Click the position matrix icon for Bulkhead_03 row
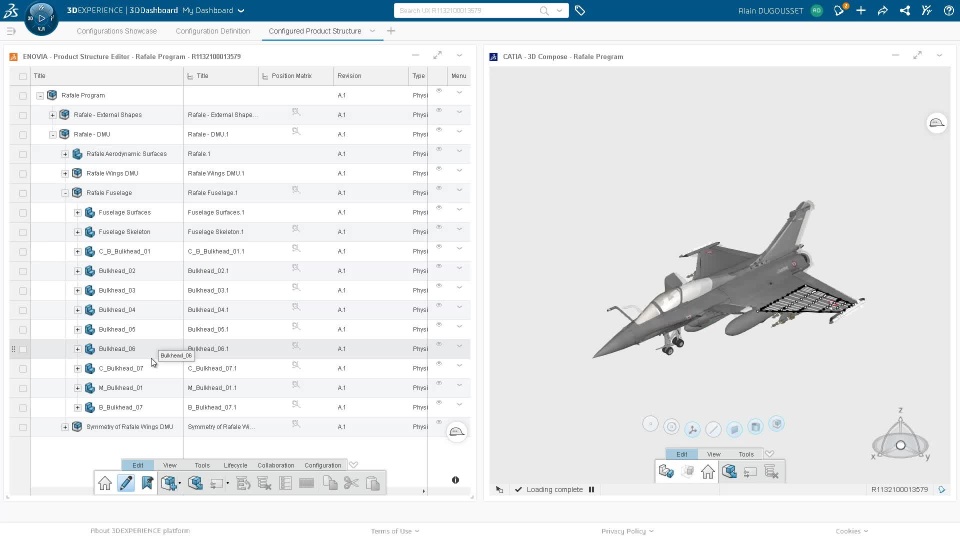 (296, 288)
